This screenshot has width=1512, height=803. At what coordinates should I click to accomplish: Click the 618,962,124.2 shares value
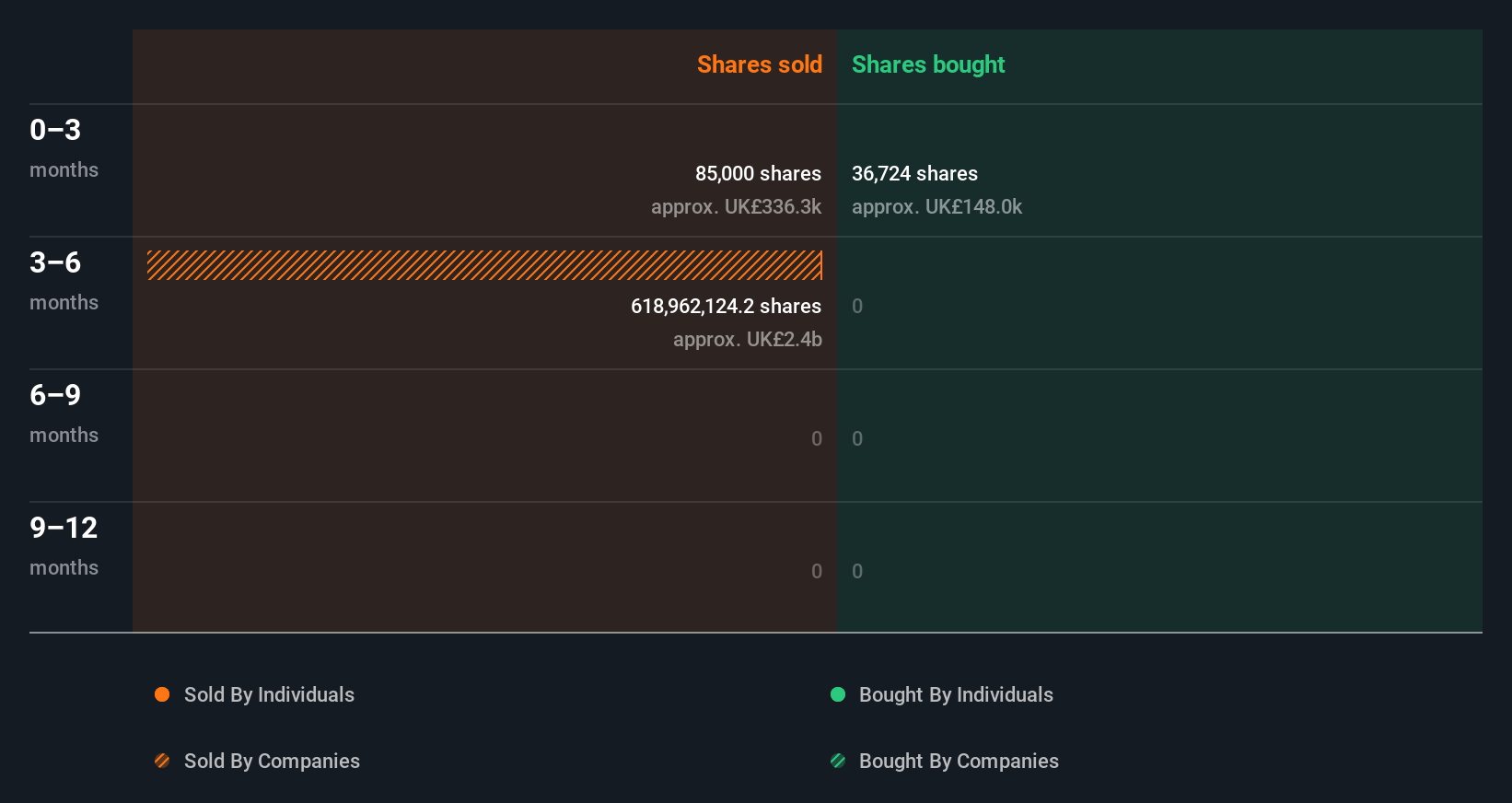pyautogui.click(x=726, y=306)
